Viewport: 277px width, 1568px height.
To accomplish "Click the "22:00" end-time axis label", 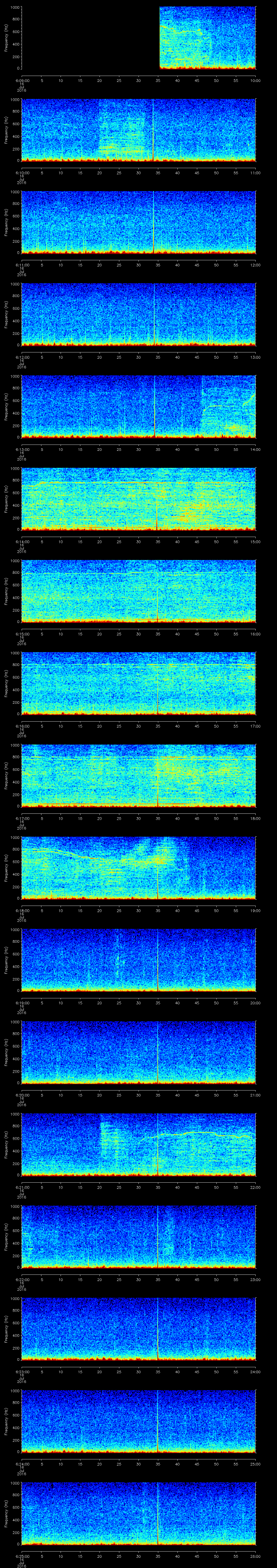I will 255,1187.
